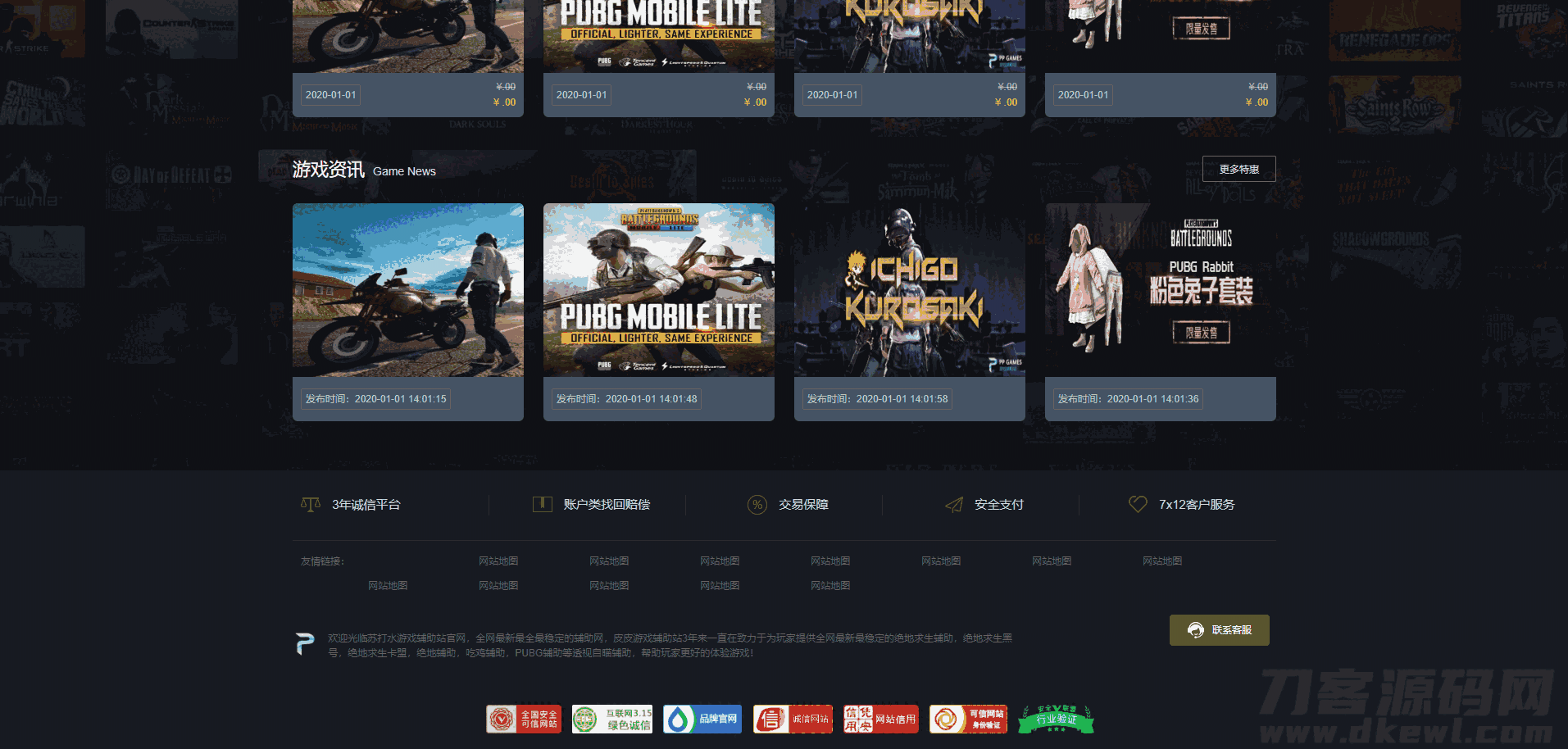Viewport: 1568px width, 749px height.
Task: Open the PUBG Rabbit 粉色兔子套装 news thumbnail
Action: 1161,290
